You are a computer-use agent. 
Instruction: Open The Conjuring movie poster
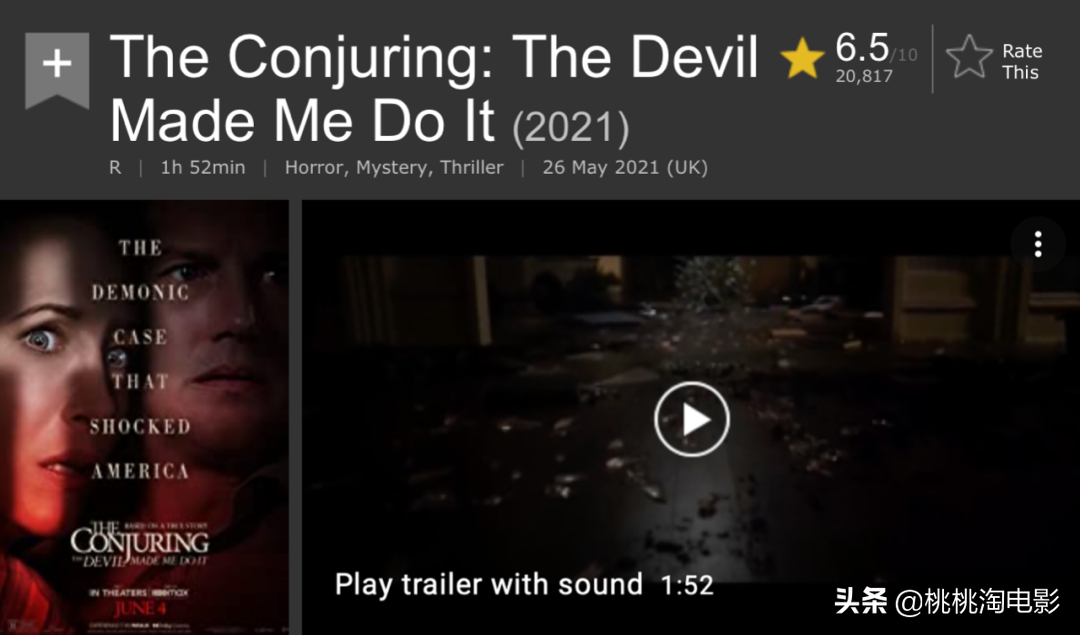coord(144,417)
